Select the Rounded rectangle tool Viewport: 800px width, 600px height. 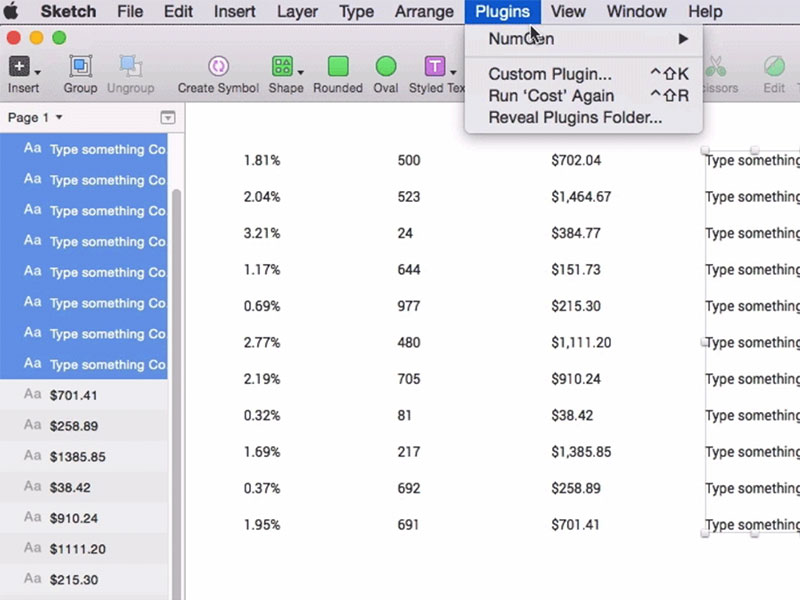[338, 66]
